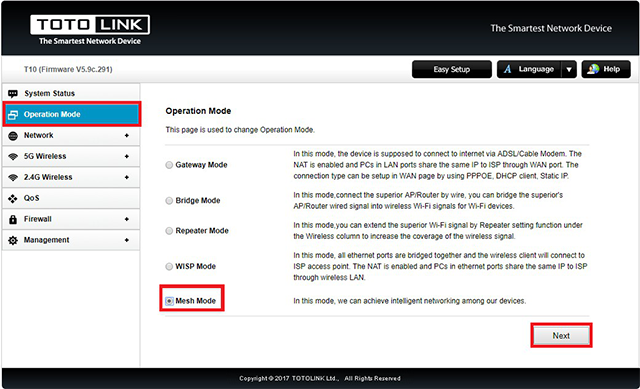Viewport: 640px width, 389px height.
Task: Click the Firewall padlock icon
Action: point(13,220)
